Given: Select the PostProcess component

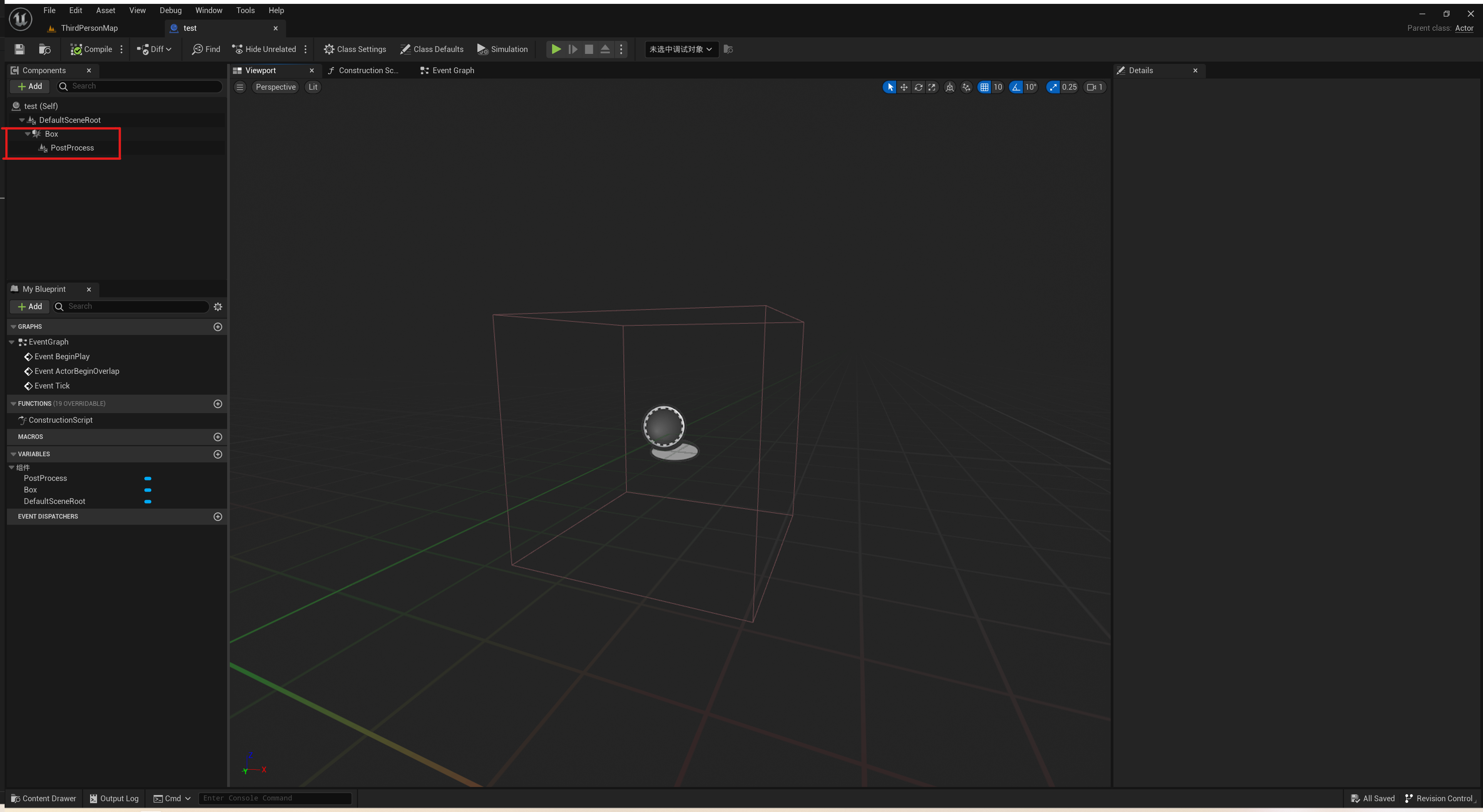Looking at the screenshot, I should [x=72, y=148].
